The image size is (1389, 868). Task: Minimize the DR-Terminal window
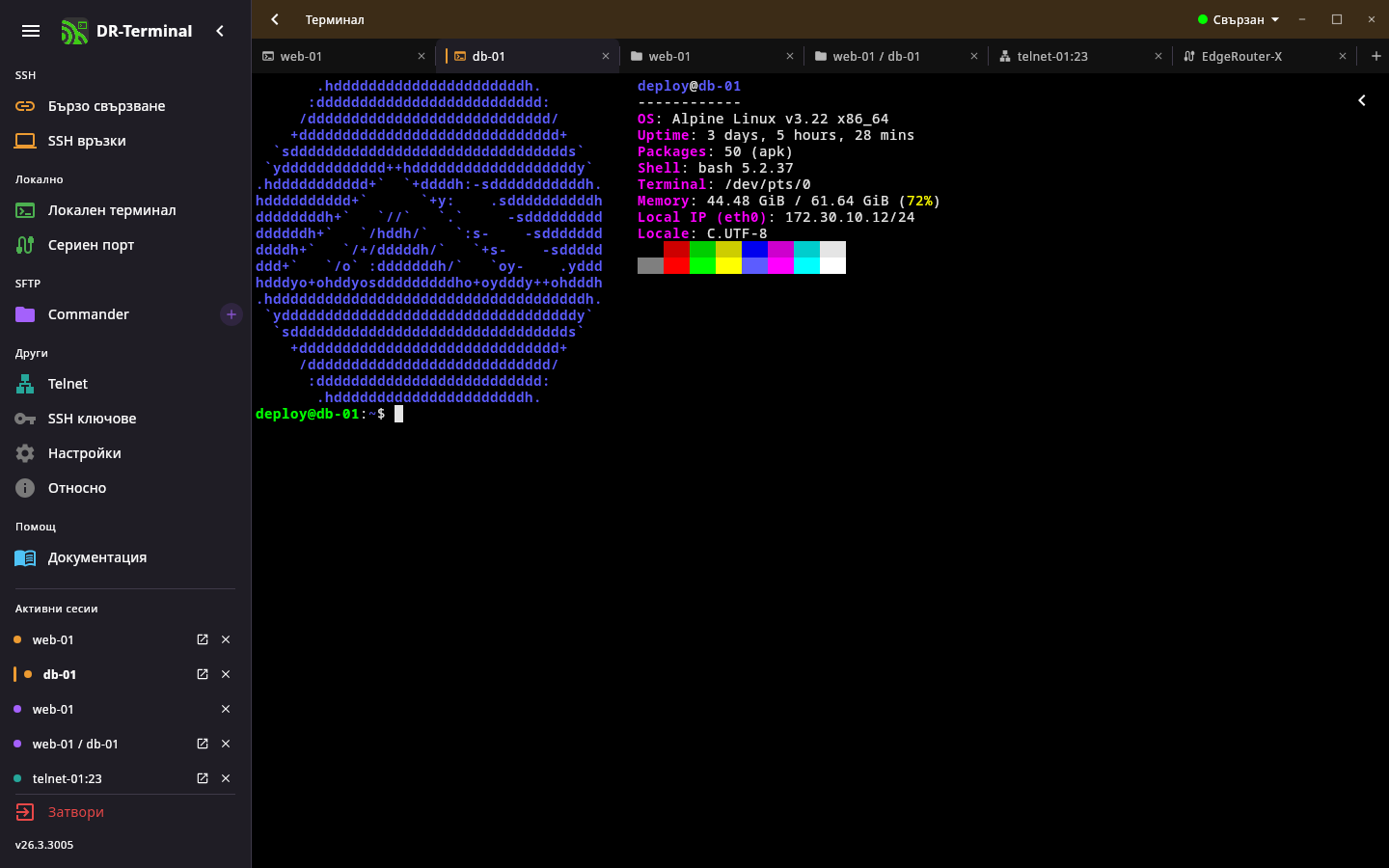[x=1302, y=19]
